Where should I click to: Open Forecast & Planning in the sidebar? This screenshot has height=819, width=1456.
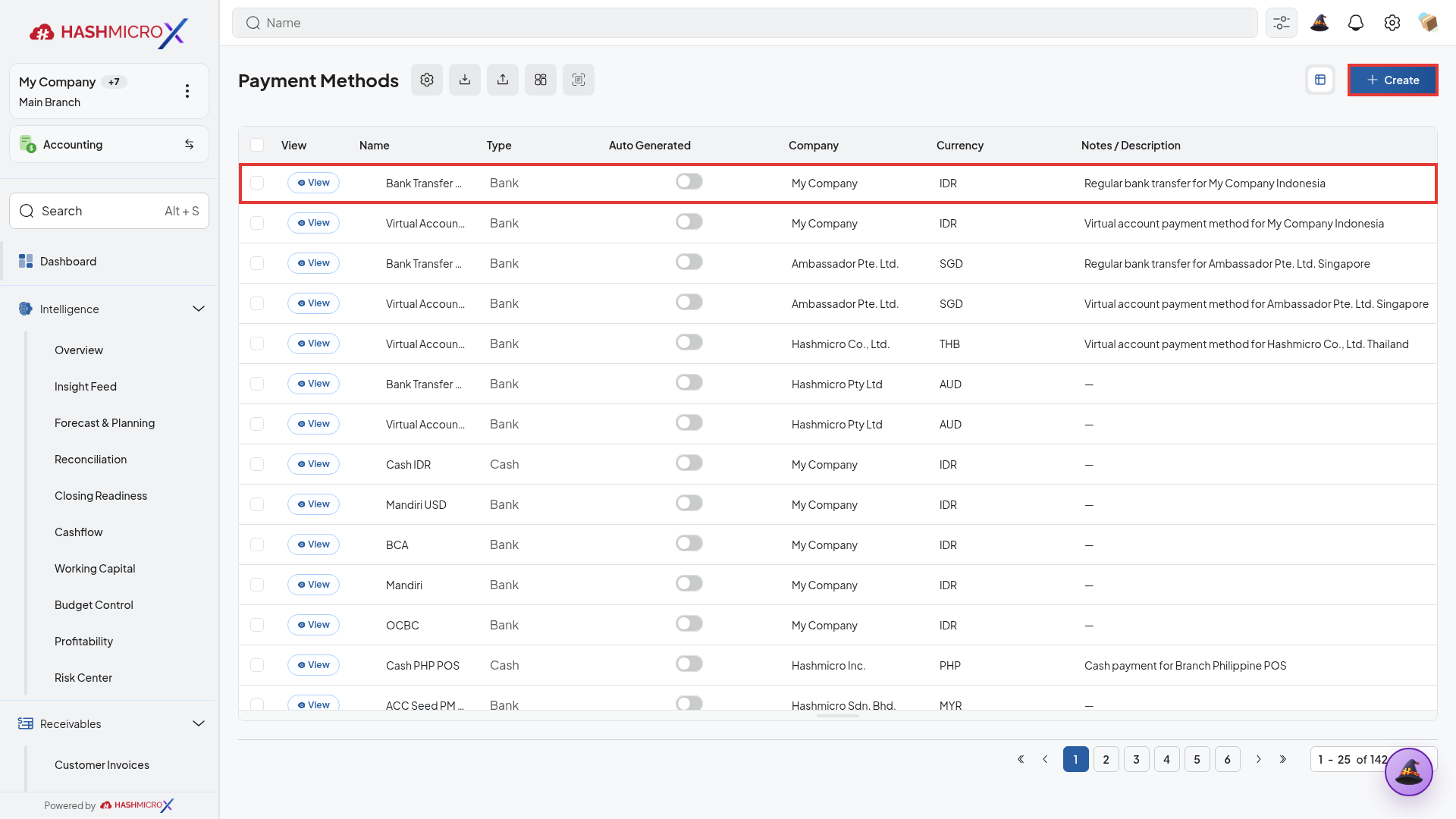click(105, 423)
